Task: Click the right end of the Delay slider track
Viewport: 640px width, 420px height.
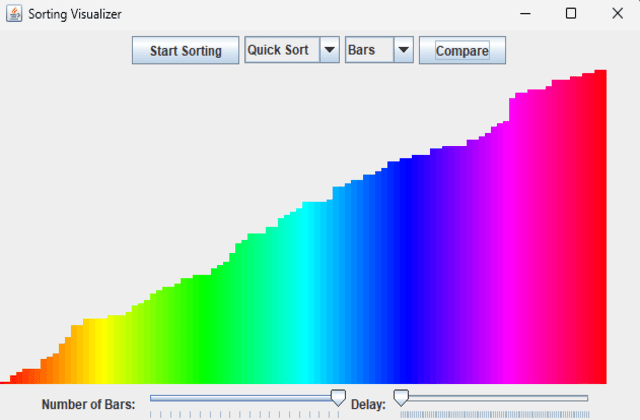Action: (x=586, y=398)
